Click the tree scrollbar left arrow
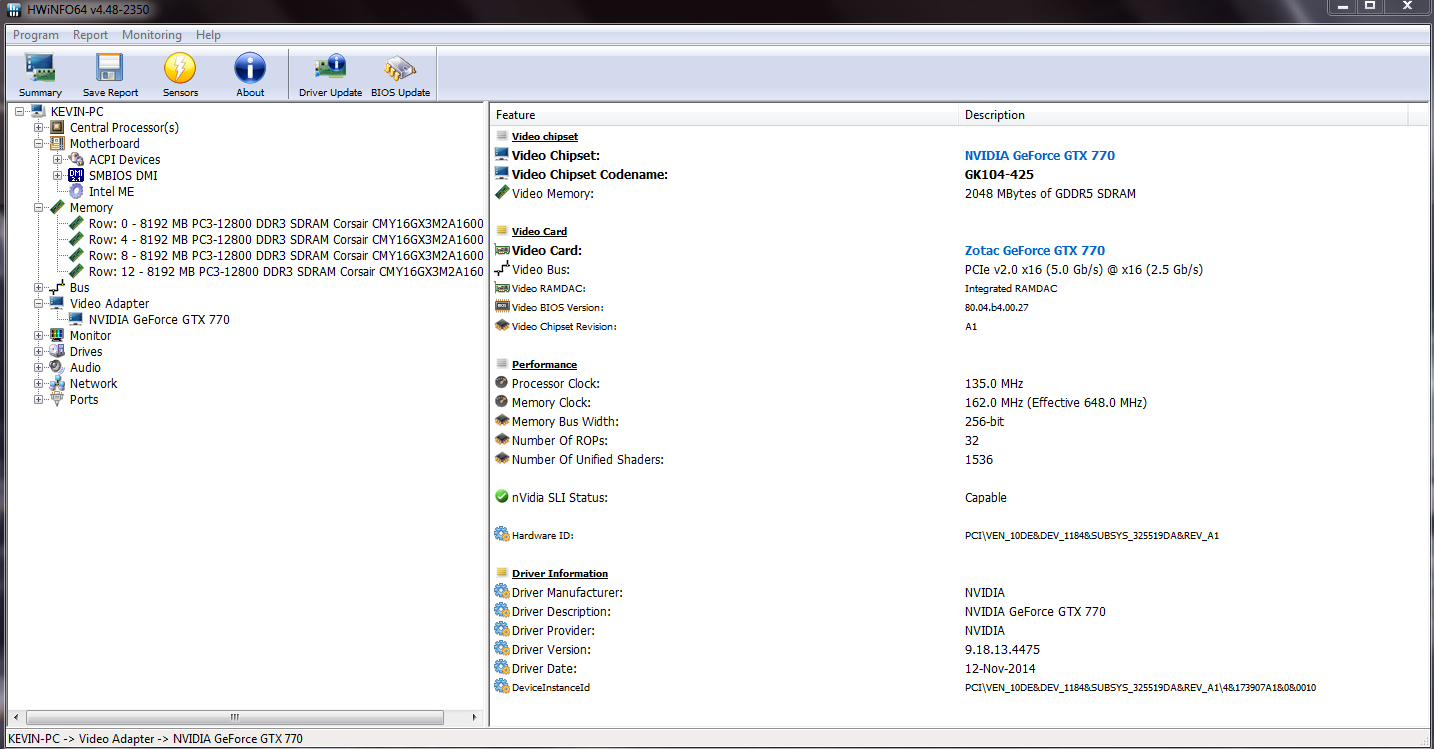Viewport: 1434px width, 749px height. click(15, 717)
